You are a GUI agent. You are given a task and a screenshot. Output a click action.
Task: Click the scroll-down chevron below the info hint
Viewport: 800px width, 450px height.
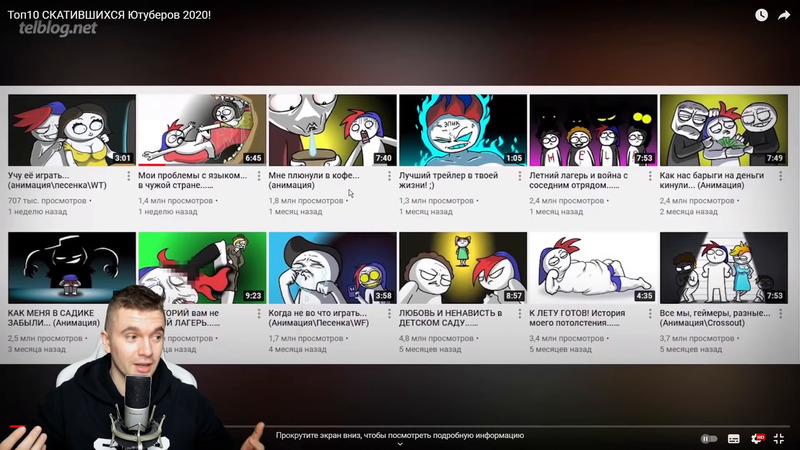pyautogui.click(x=400, y=445)
